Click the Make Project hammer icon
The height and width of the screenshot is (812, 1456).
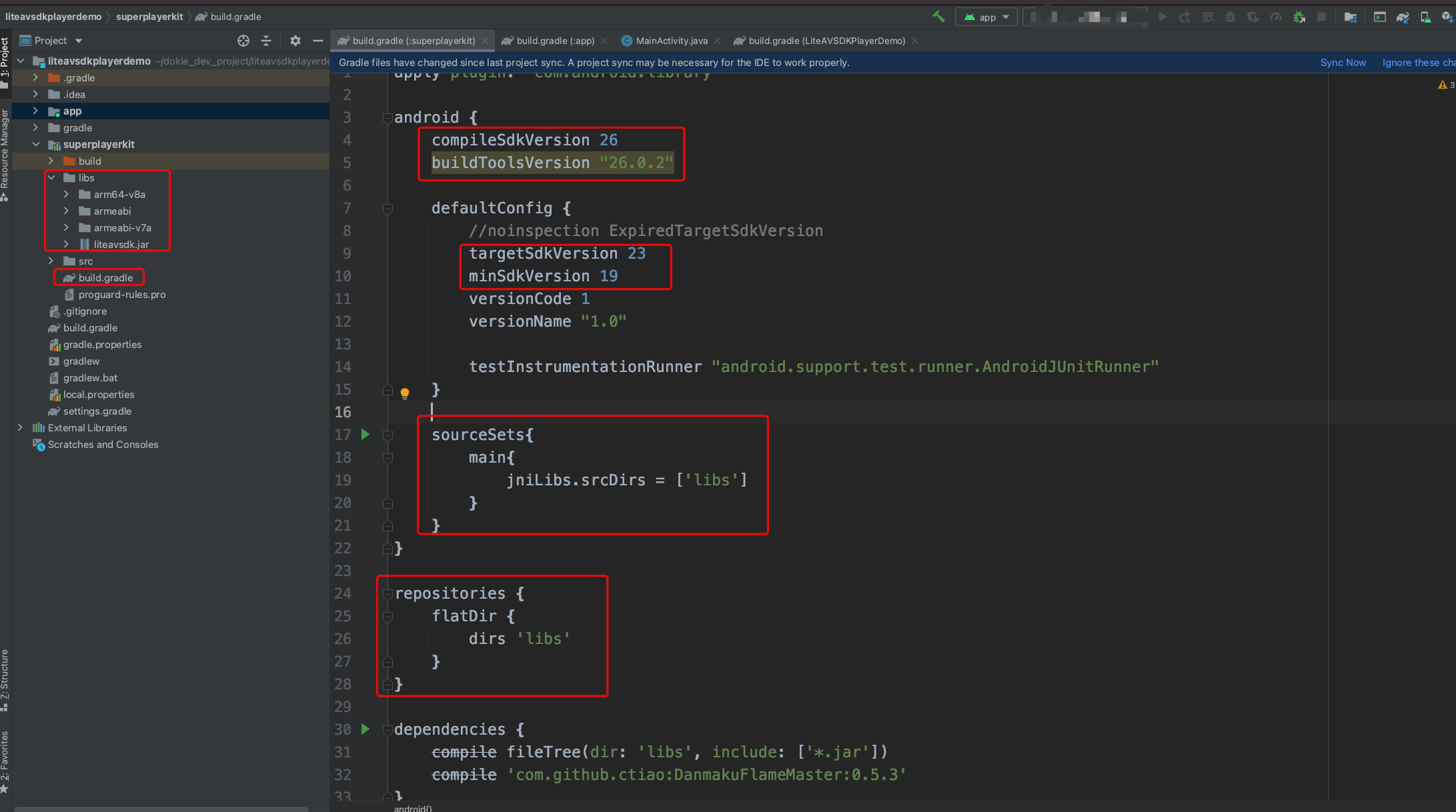938,17
